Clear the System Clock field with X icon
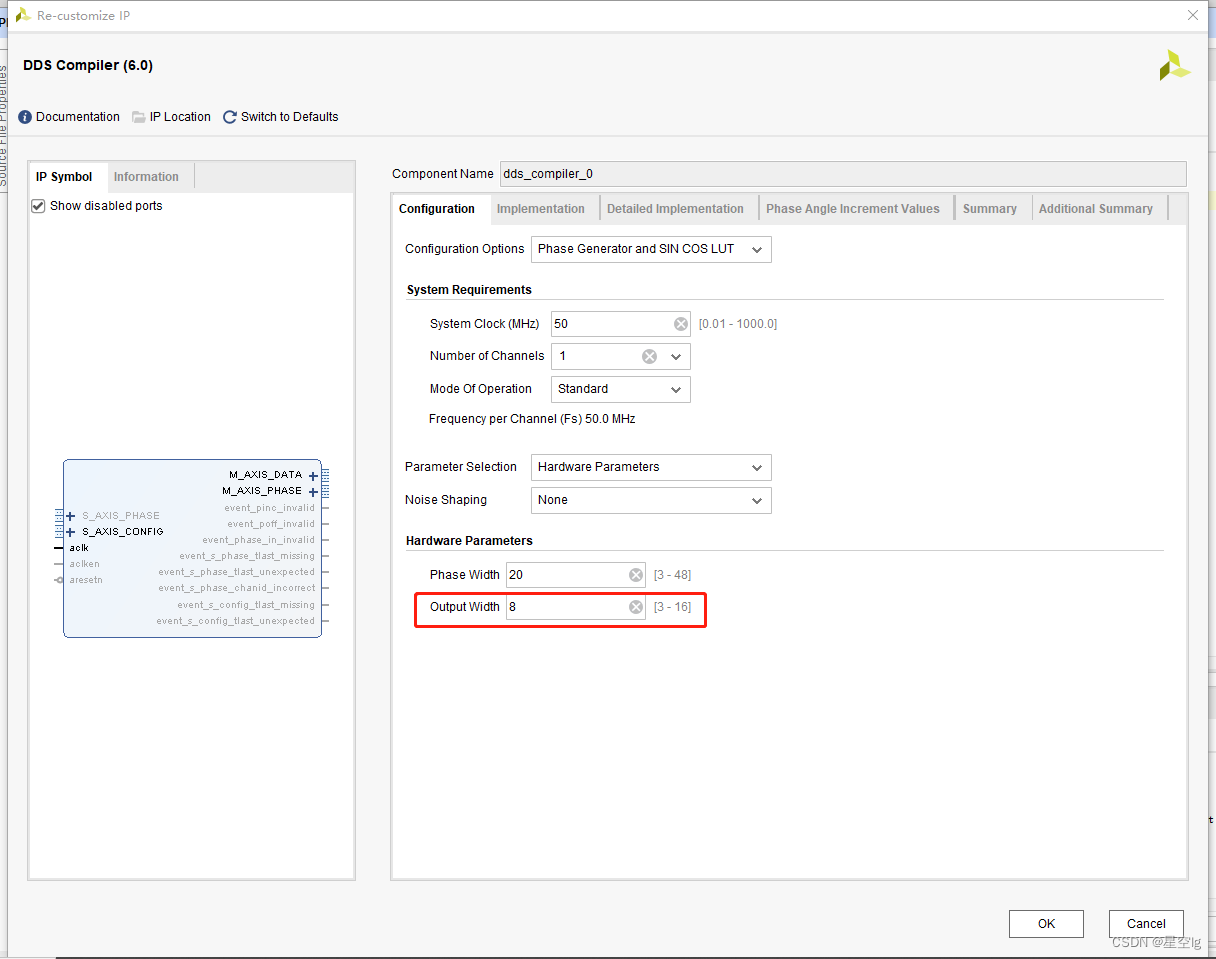This screenshot has height=959, width=1216. coord(681,324)
